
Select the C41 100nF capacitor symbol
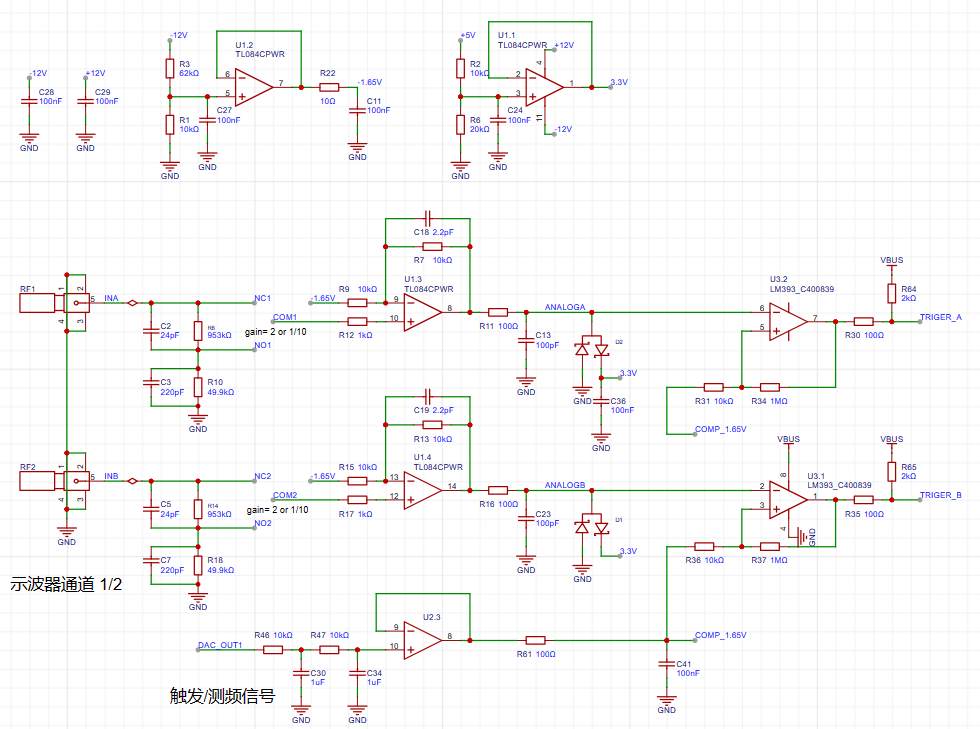(666, 664)
